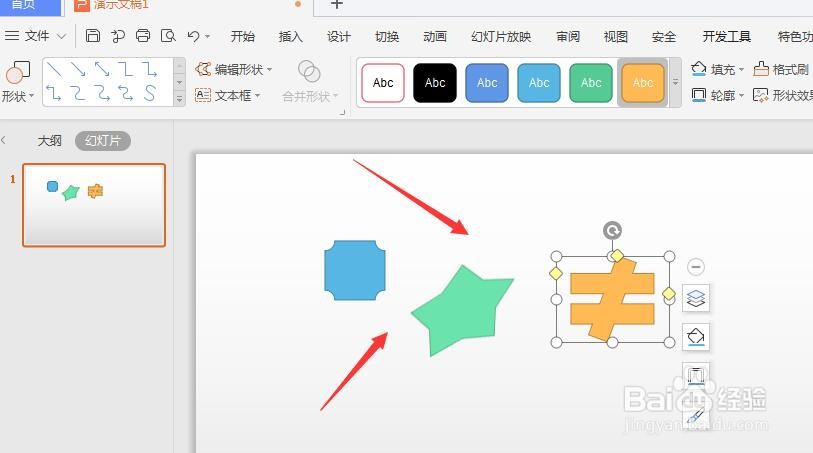The image size is (813, 453).
Task: Switch to the 切换 ribbon tab
Action: pyautogui.click(x=387, y=36)
